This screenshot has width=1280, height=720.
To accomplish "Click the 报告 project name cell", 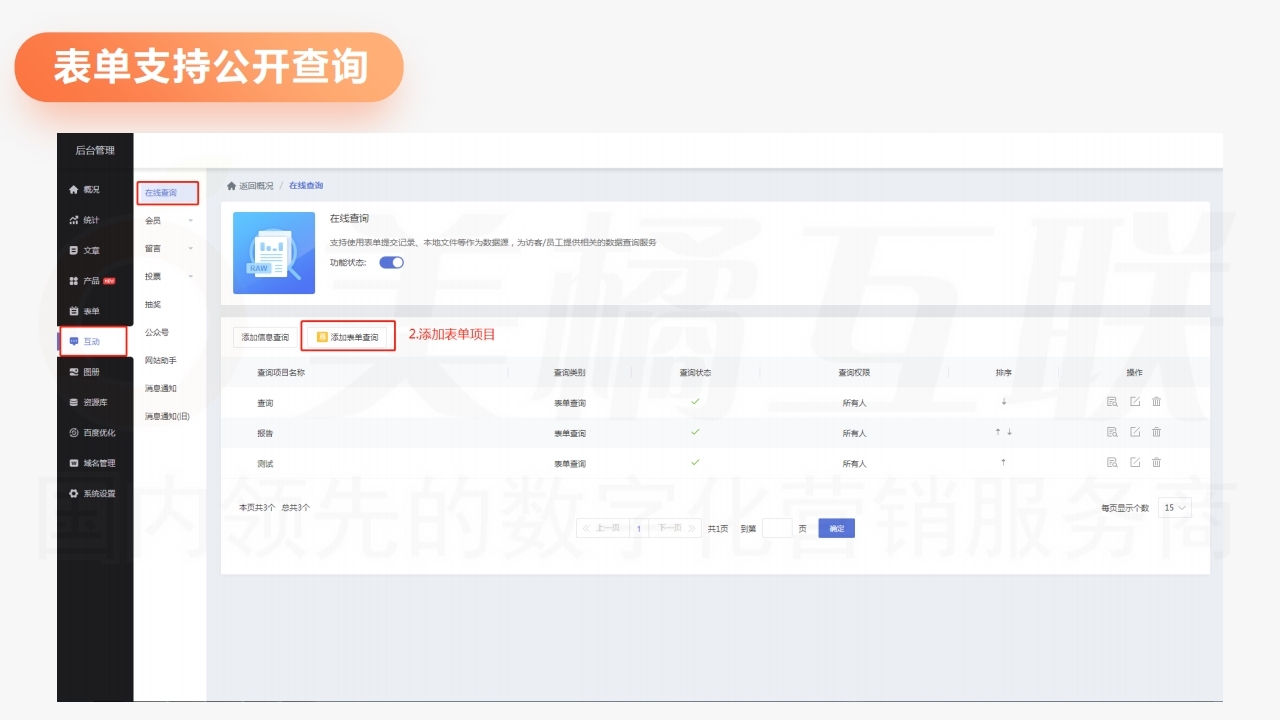I will point(265,433).
